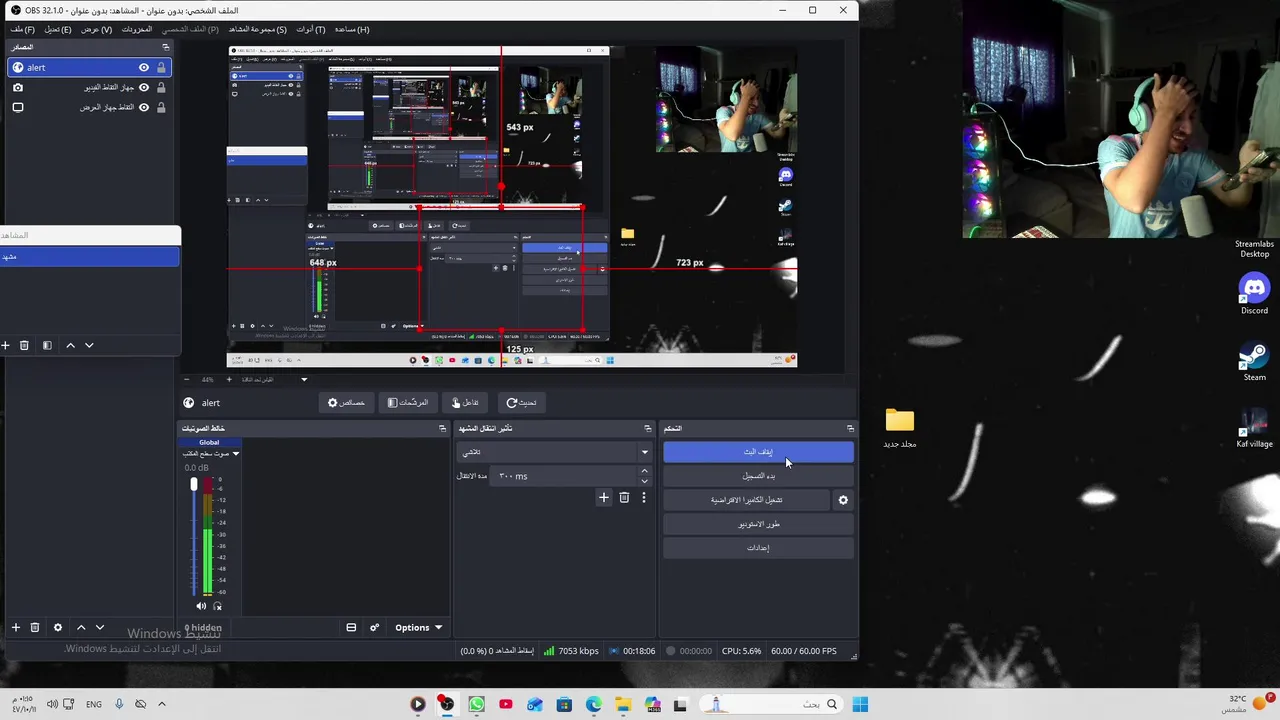
Task: Open the مجموعة المشاهد (S) menu
Action: point(257,29)
